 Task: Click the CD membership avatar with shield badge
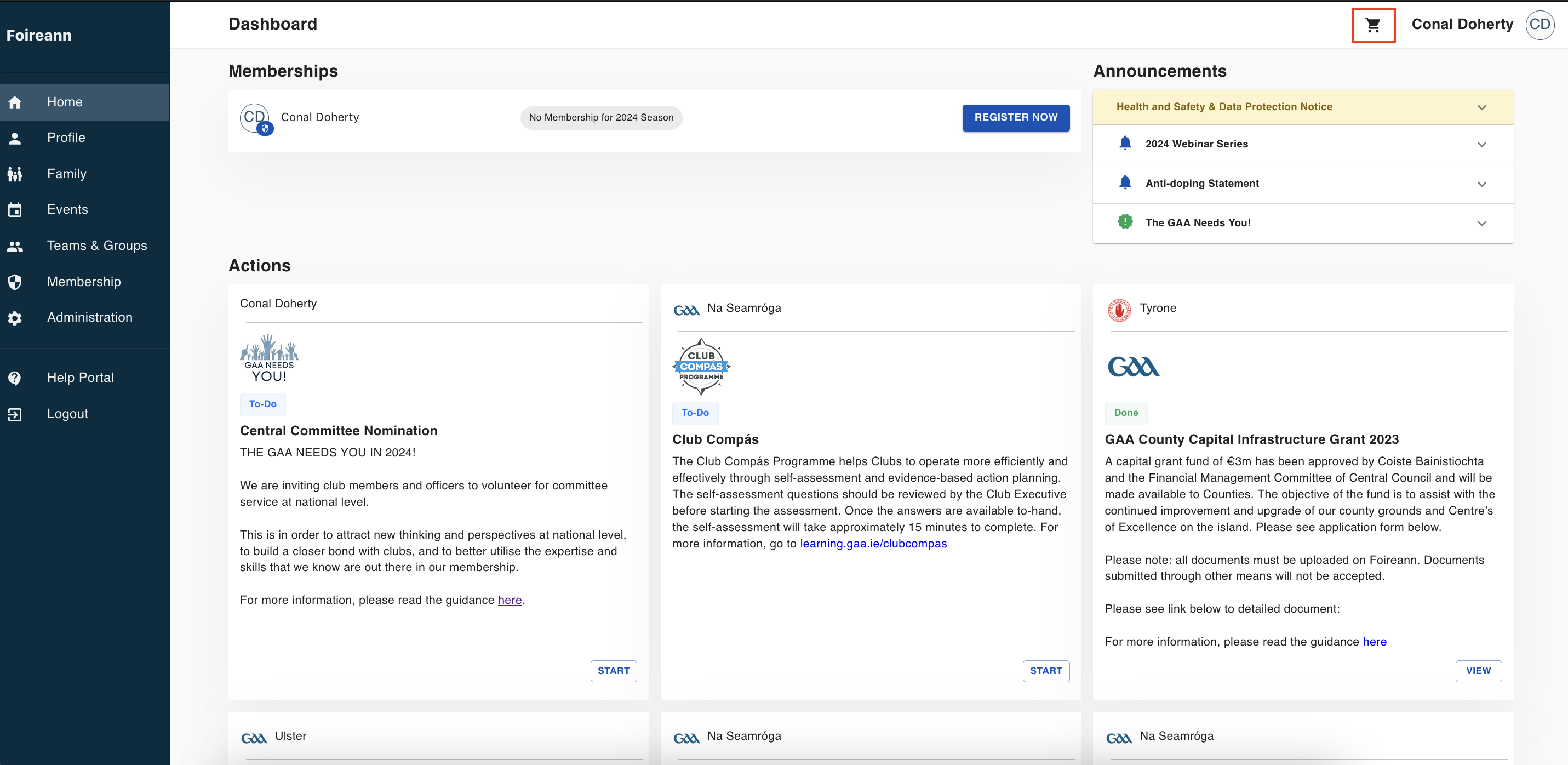pos(256,118)
